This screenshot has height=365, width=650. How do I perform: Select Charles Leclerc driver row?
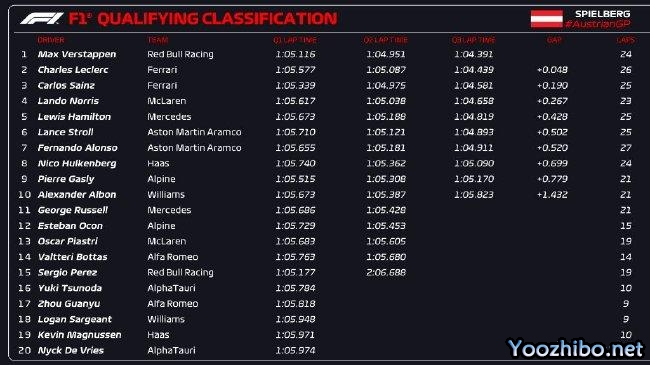click(x=325, y=70)
